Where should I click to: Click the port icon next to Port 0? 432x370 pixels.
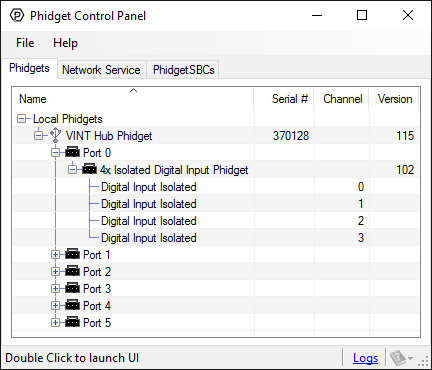click(x=72, y=152)
